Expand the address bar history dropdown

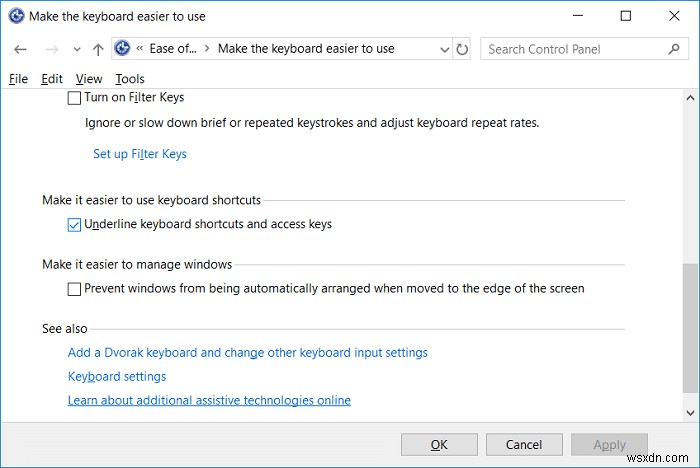coord(442,49)
